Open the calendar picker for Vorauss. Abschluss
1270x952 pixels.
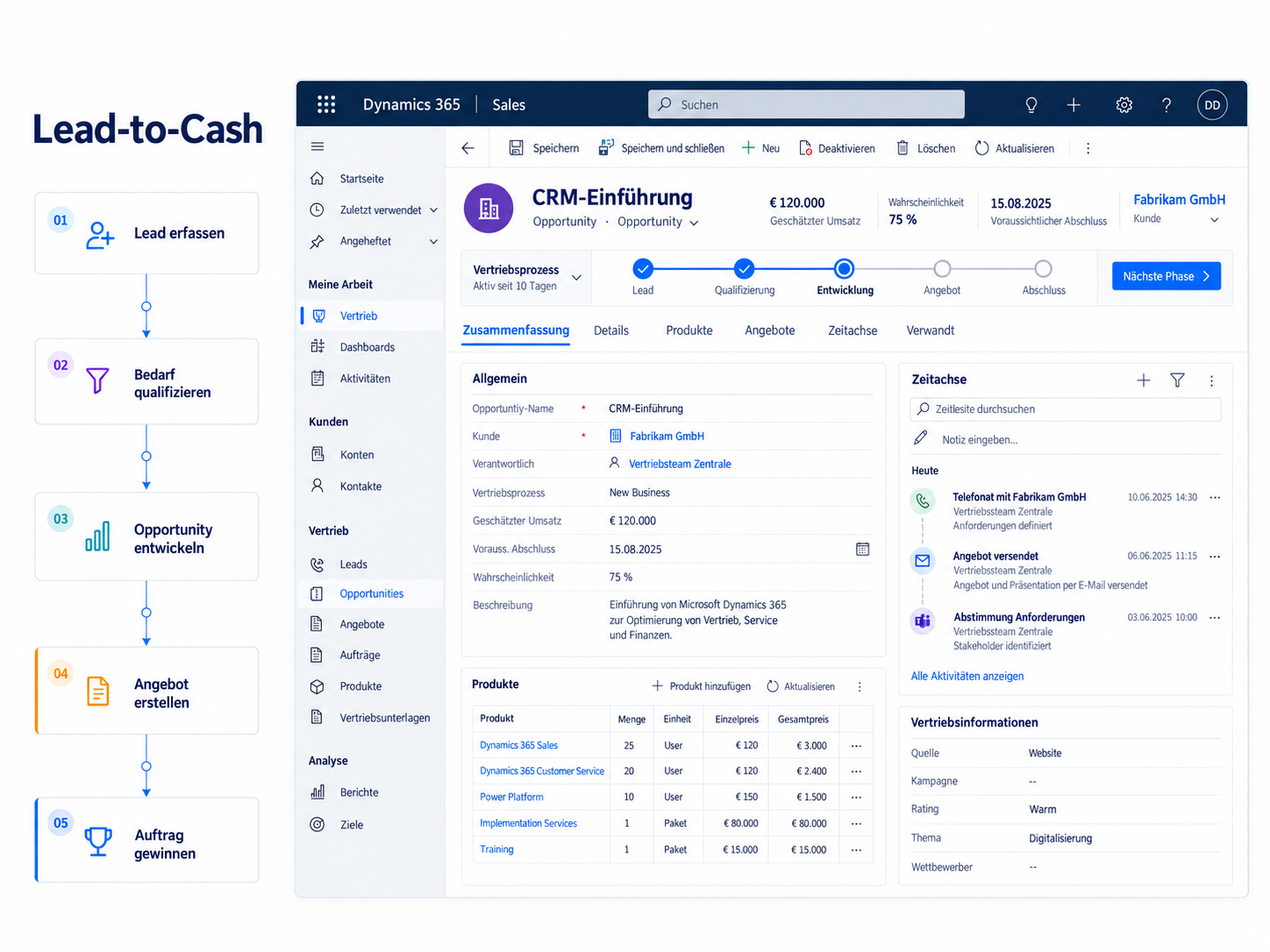[863, 549]
